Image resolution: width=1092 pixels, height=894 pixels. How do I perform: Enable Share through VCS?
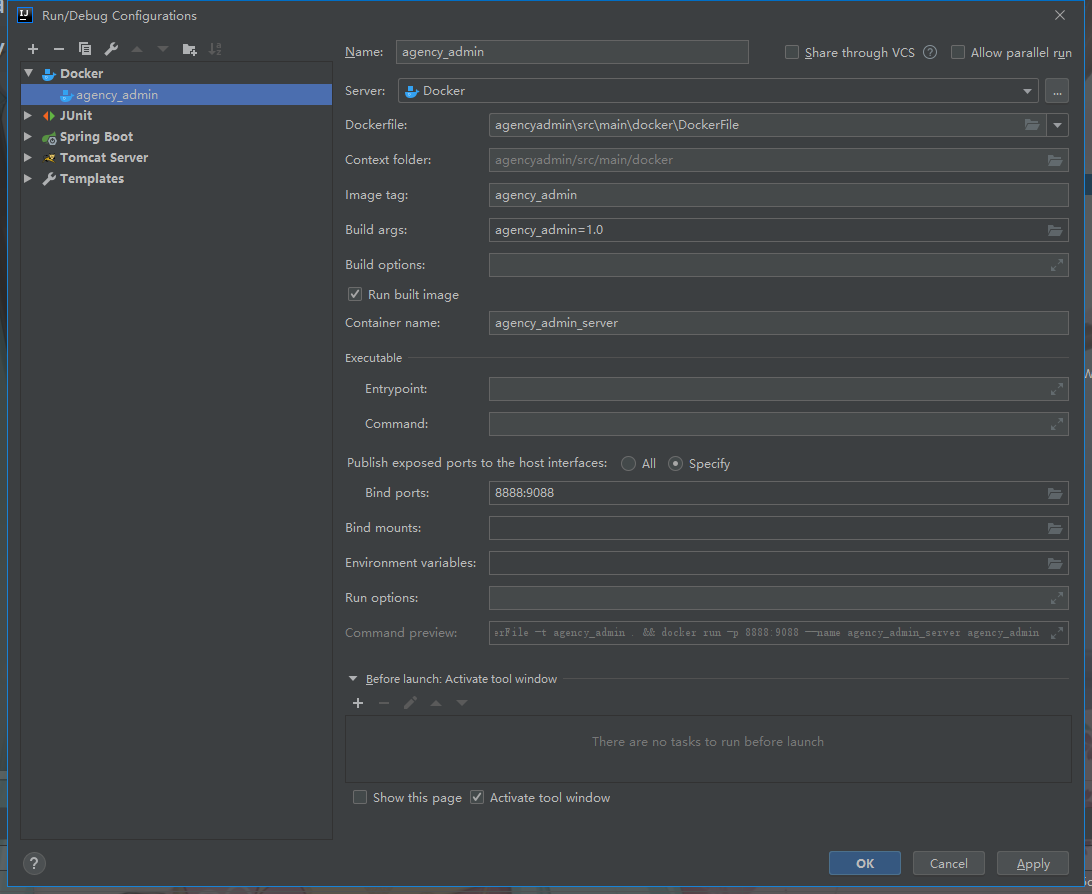point(792,52)
